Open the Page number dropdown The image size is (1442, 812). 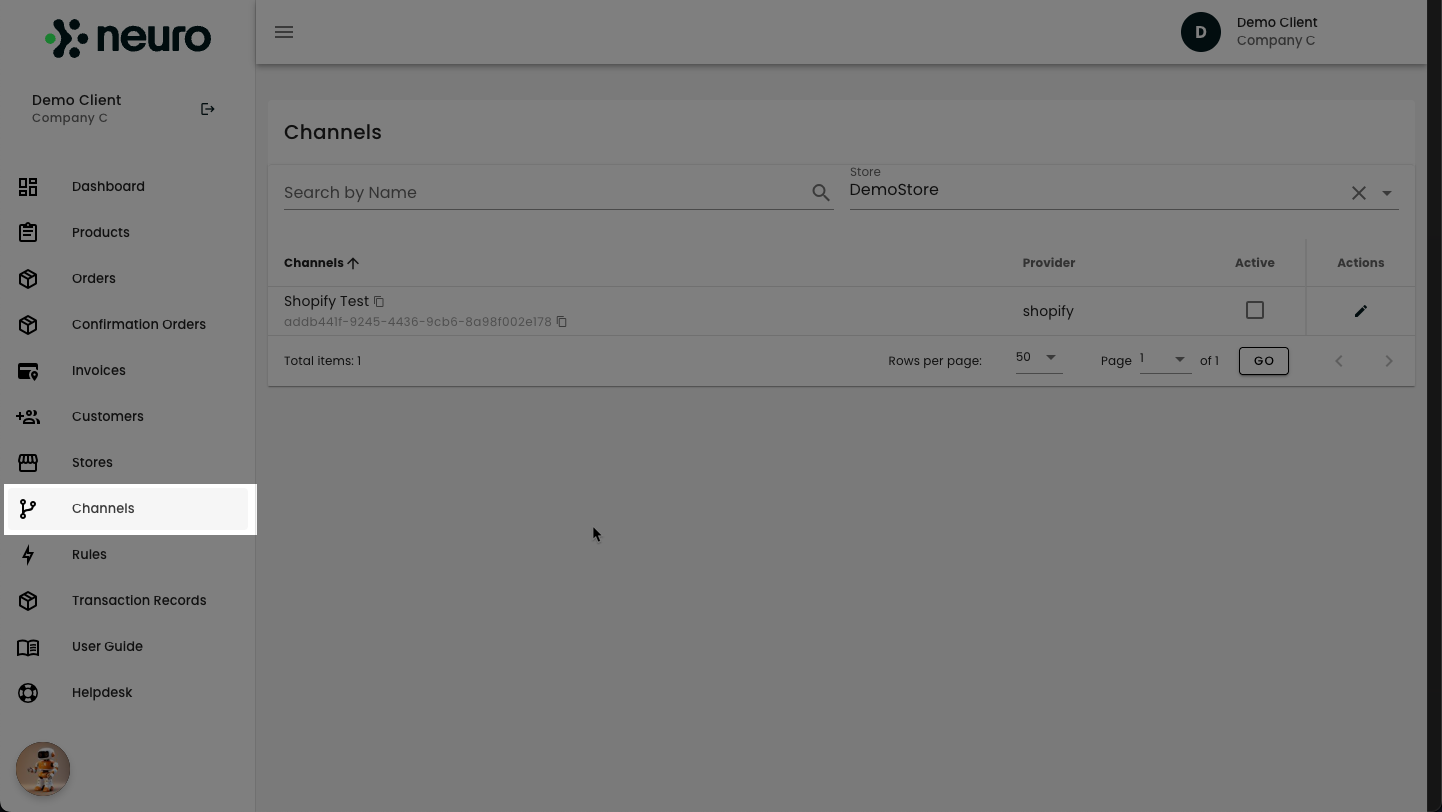[1165, 359]
